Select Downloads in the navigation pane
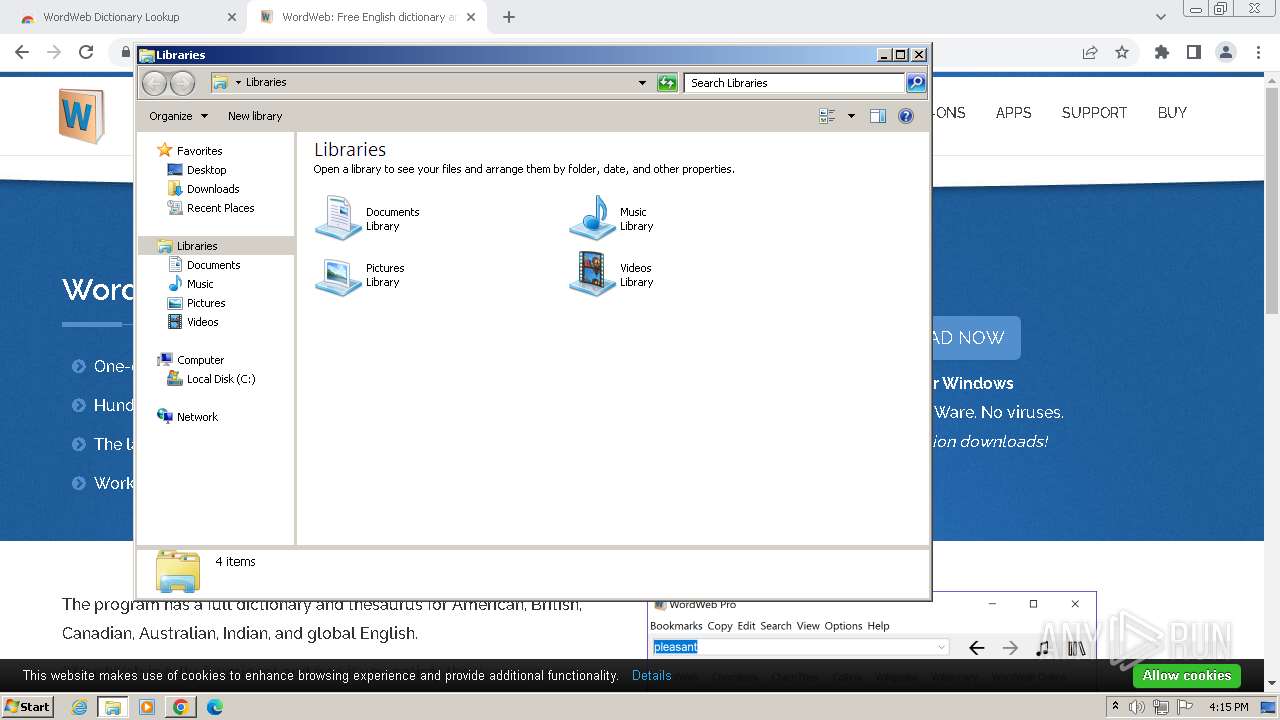 point(212,189)
